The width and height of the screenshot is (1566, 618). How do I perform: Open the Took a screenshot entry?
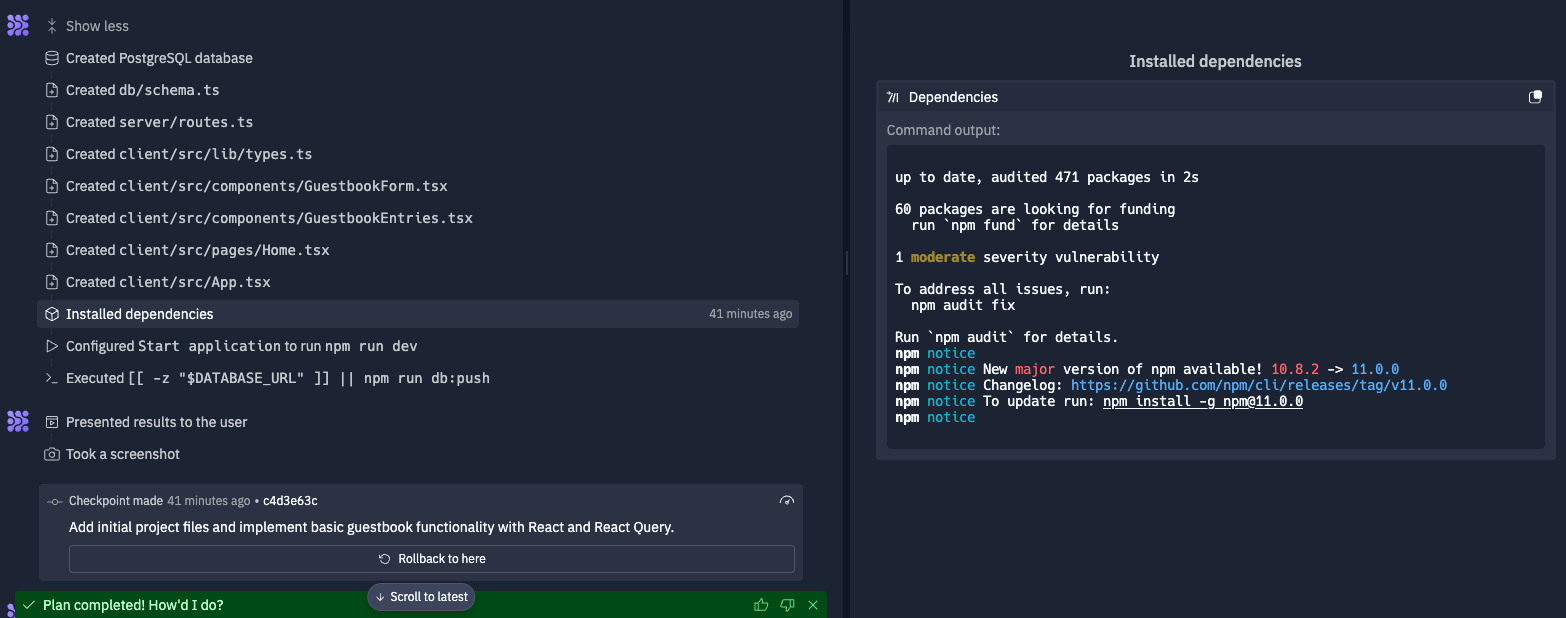click(x=123, y=454)
